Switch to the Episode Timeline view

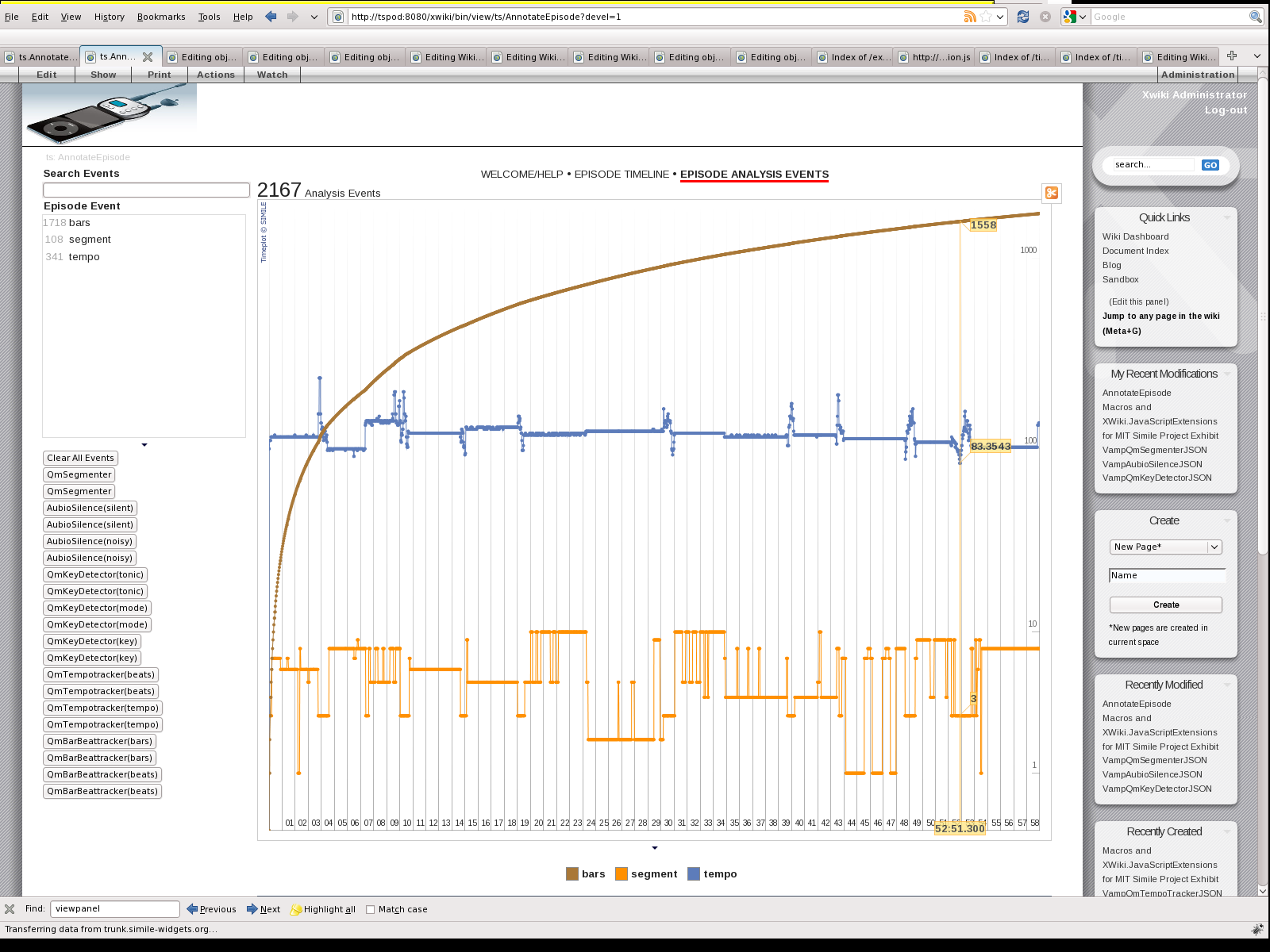(622, 175)
